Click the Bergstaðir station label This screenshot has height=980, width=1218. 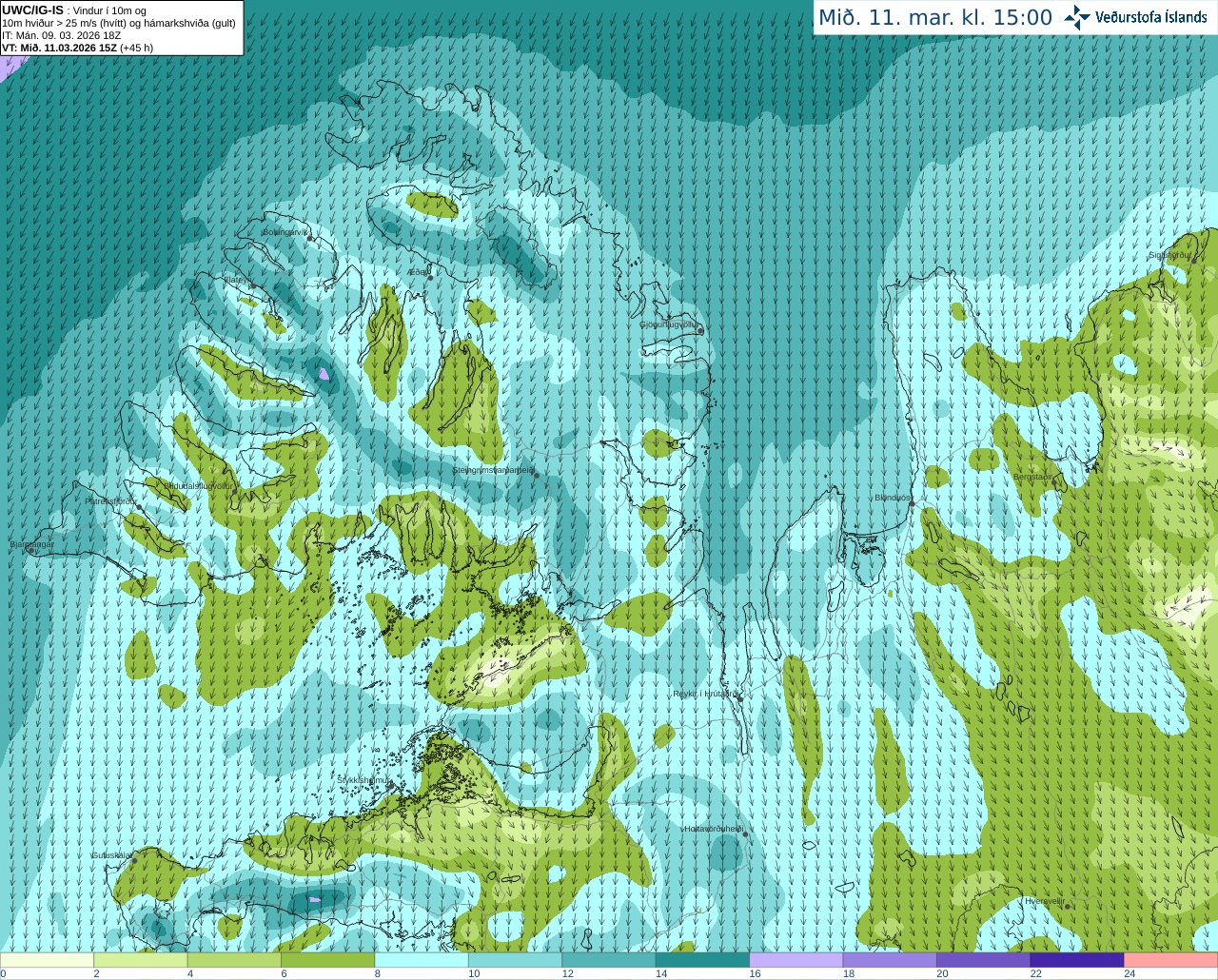tap(1033, 477)
